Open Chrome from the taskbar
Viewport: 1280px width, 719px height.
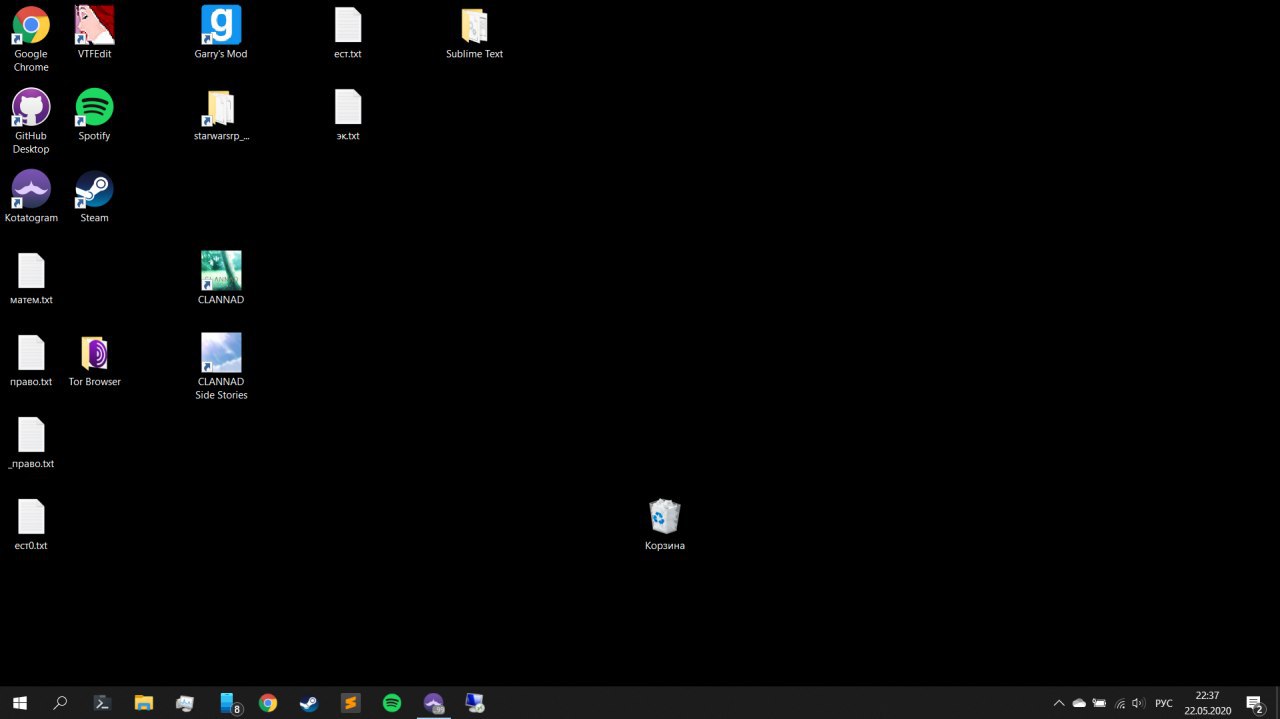coord(268,703)
